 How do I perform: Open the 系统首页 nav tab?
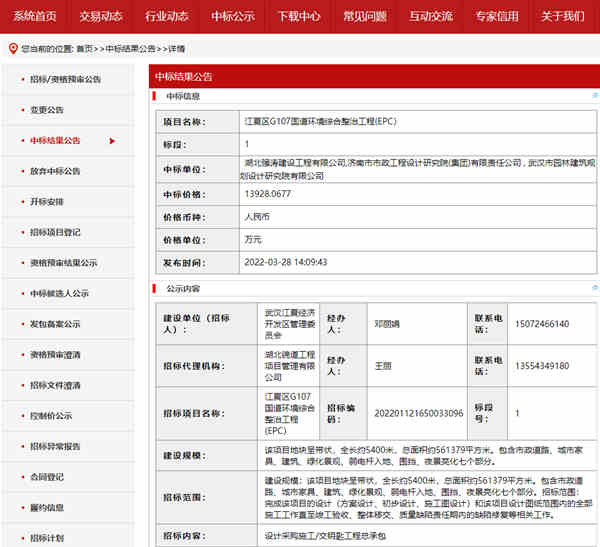pos(34,16)
